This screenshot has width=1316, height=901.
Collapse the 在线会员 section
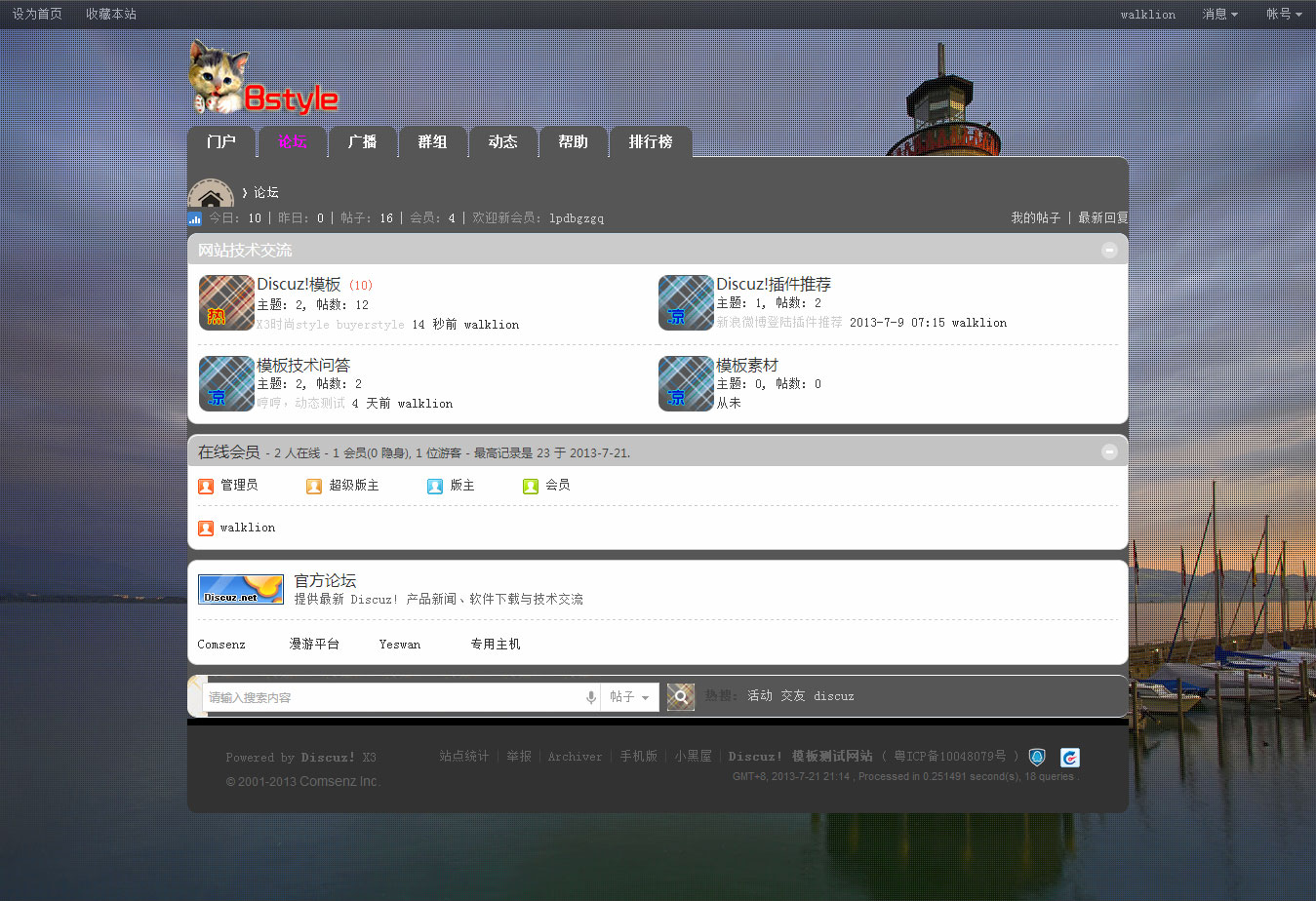click(1109, 451)
